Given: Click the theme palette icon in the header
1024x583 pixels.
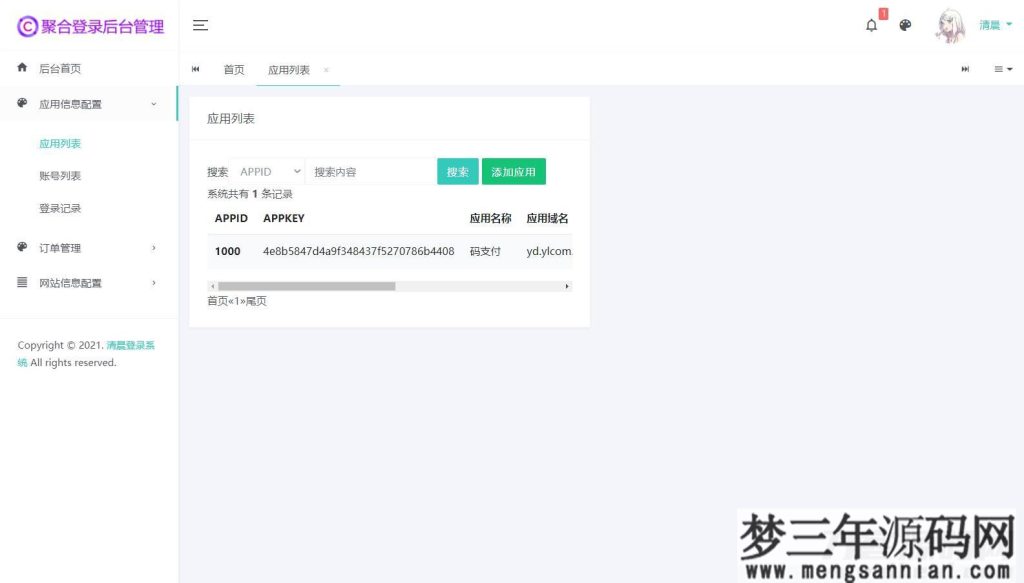Looking at the screenshot, I should point(905,24).
